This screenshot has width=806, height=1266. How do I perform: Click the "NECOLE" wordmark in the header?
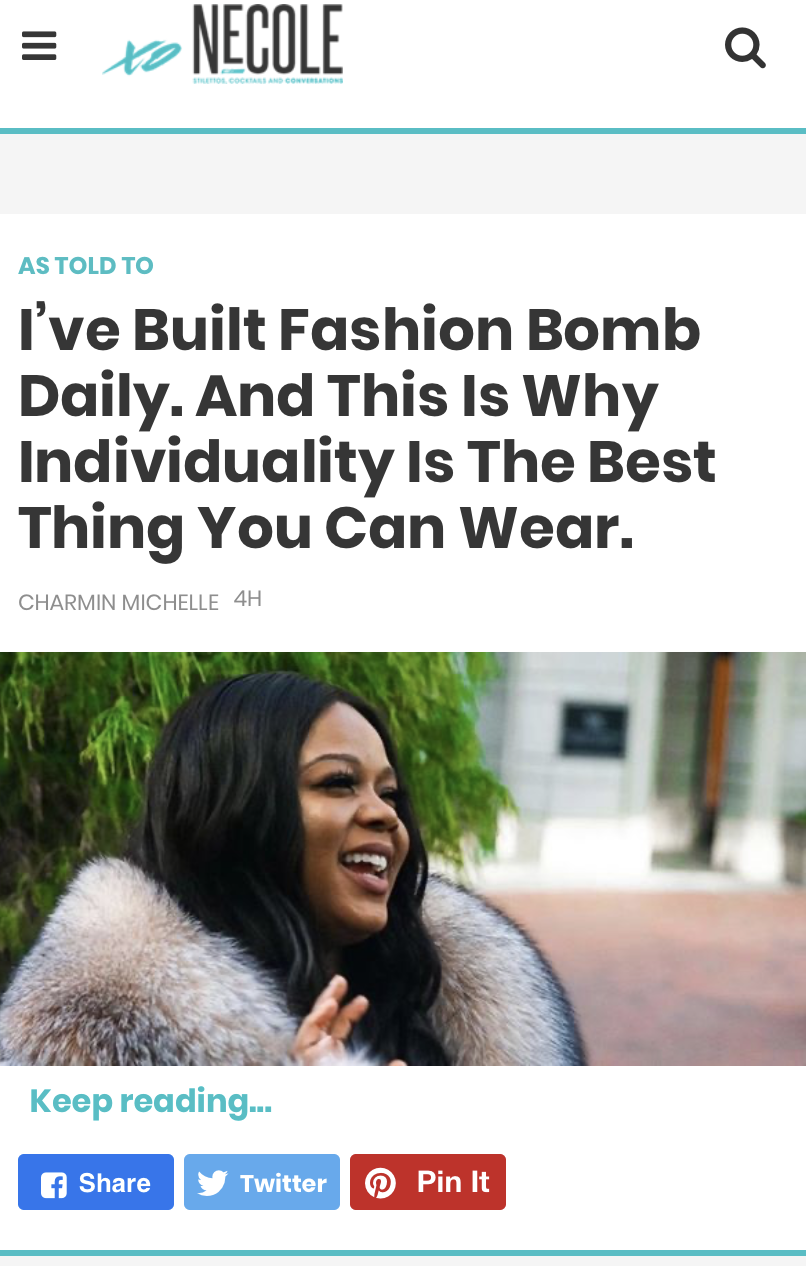[268, 39]
